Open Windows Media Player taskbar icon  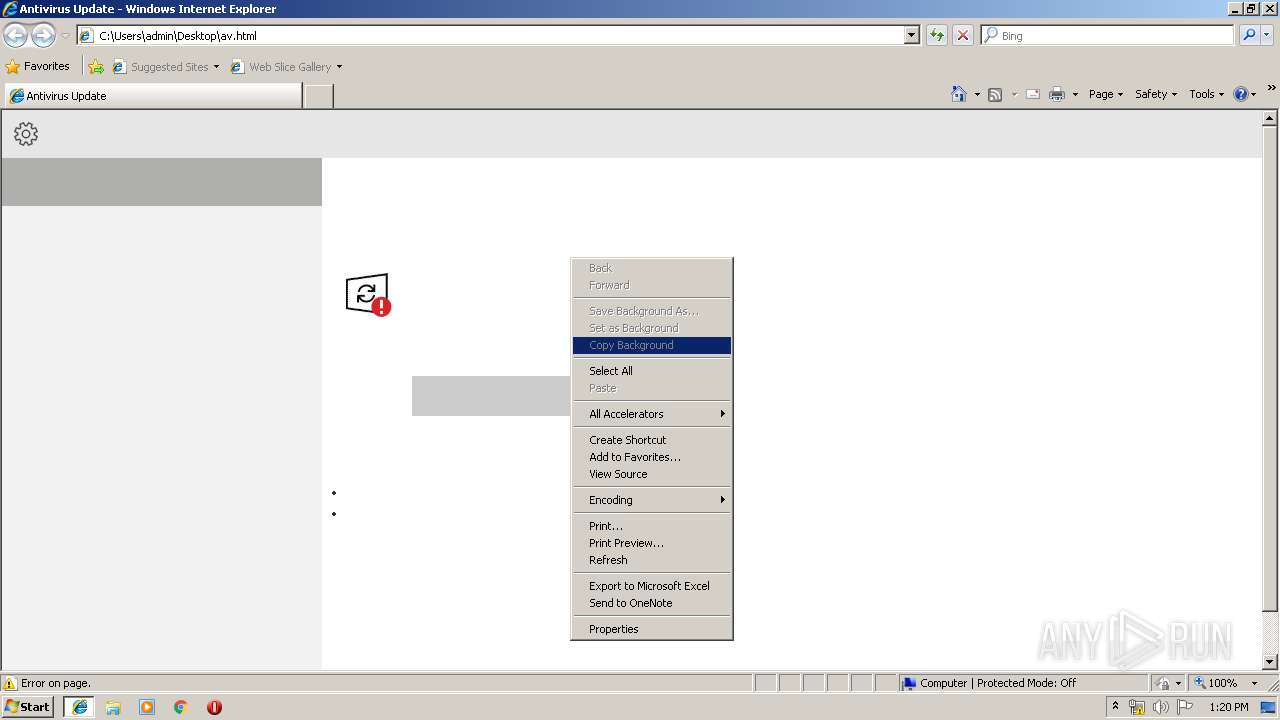pyautogui.click(x=147, y=707)
